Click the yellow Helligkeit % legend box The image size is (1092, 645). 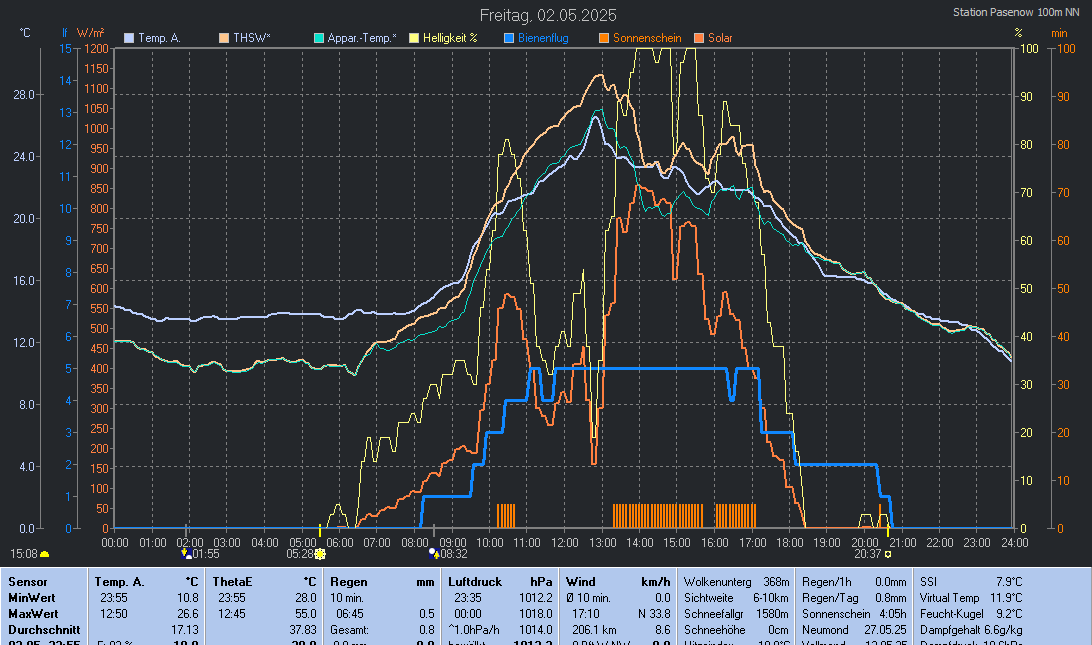414,38
